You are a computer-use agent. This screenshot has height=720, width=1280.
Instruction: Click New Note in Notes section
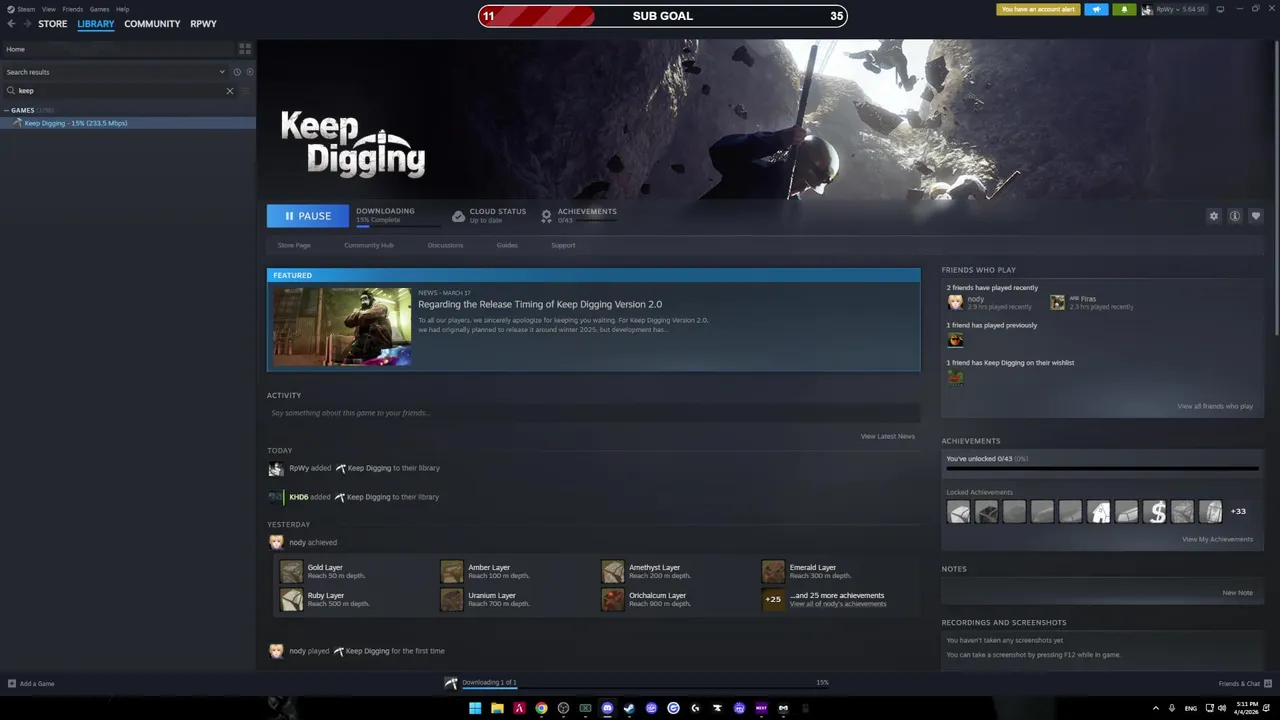[x=1237, y=593]
